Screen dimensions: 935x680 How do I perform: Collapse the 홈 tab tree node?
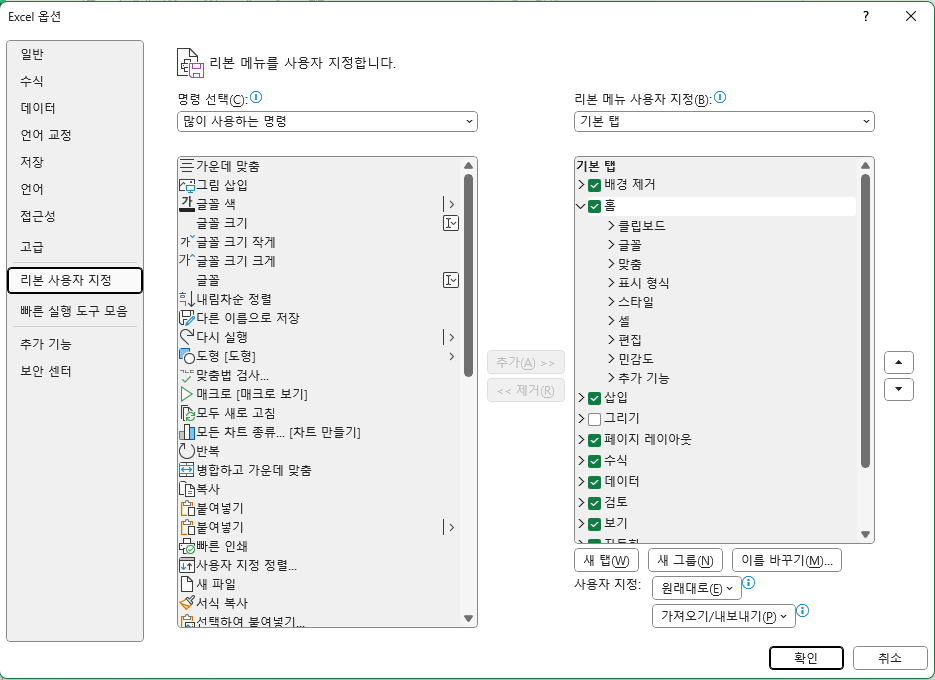(x=581, y=206)
